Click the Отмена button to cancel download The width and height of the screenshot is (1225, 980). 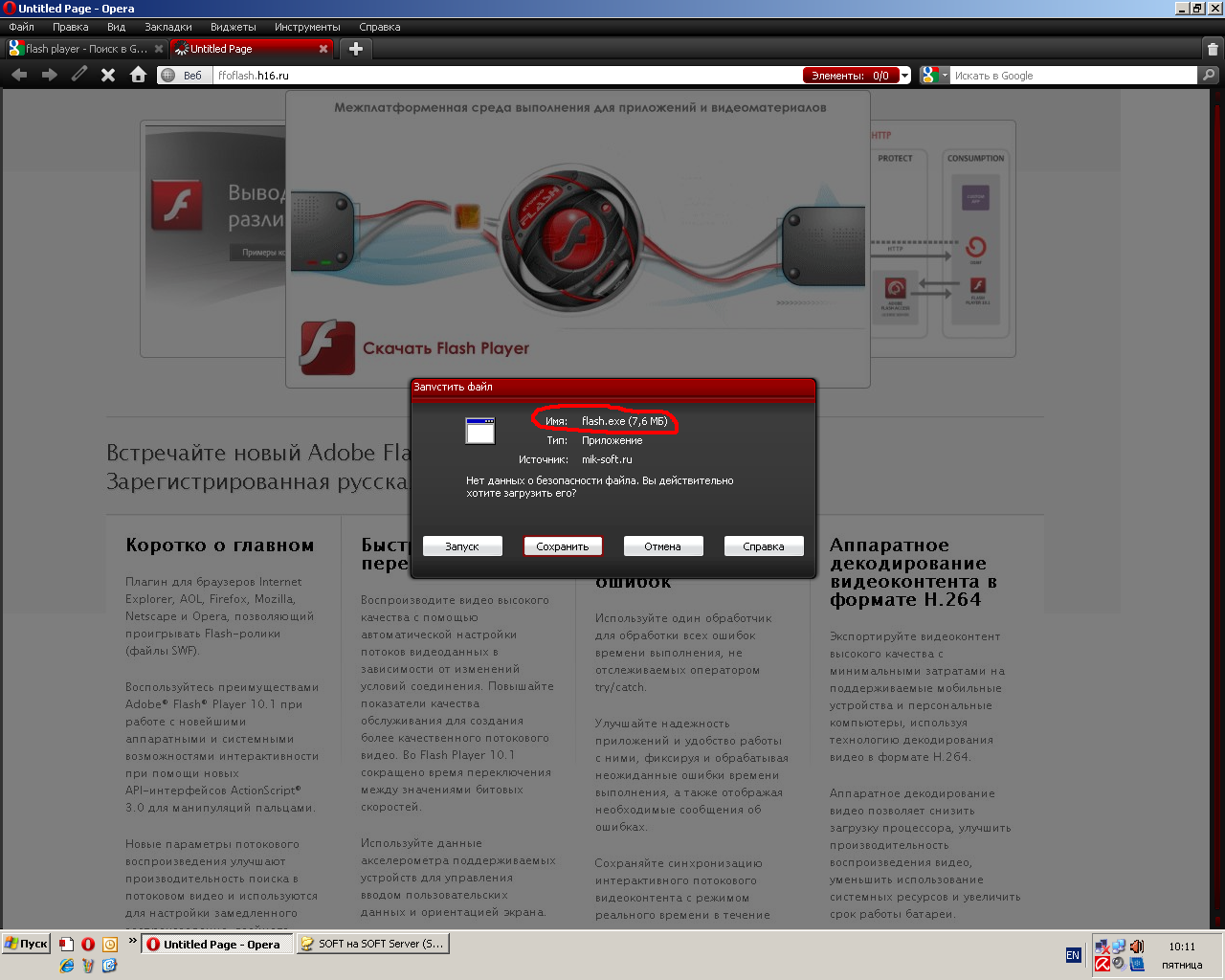[662, 546]
